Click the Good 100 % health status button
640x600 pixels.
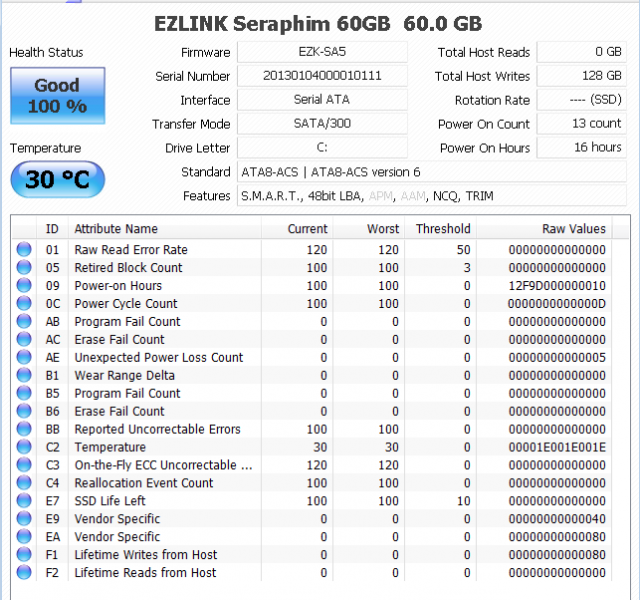58,96
